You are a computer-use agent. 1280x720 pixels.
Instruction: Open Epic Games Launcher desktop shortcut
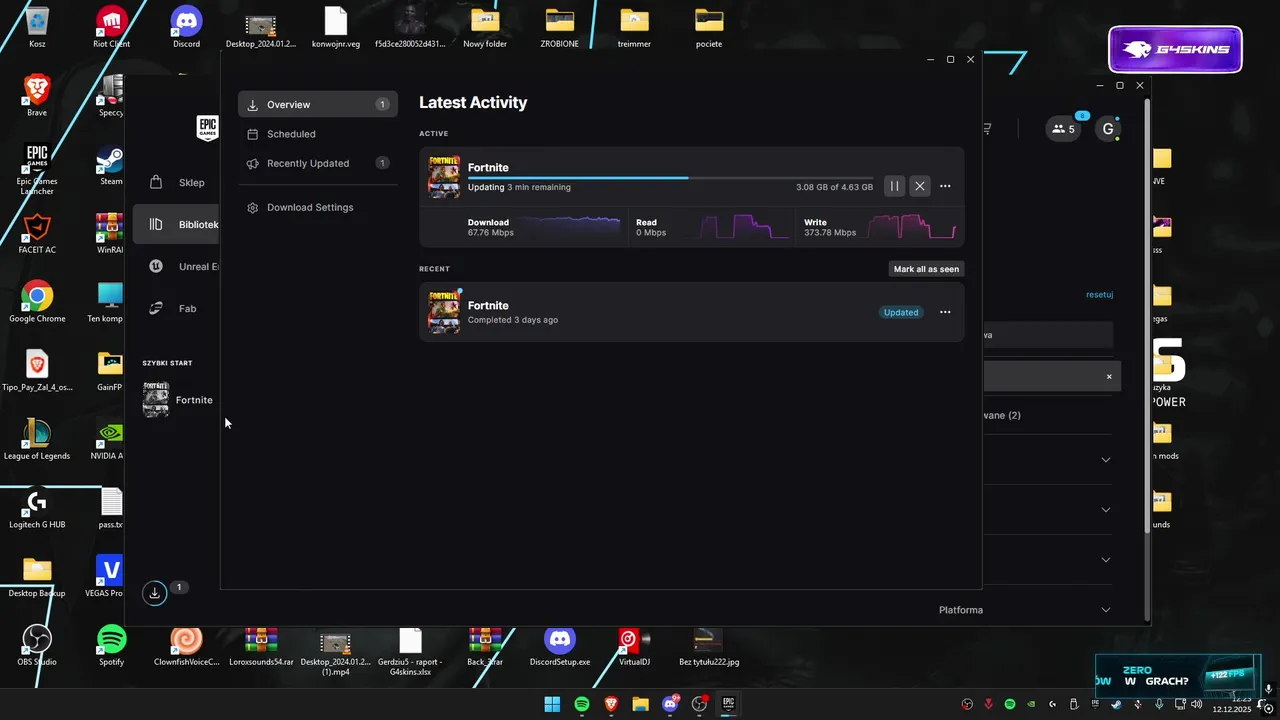(x=37, y=168)
